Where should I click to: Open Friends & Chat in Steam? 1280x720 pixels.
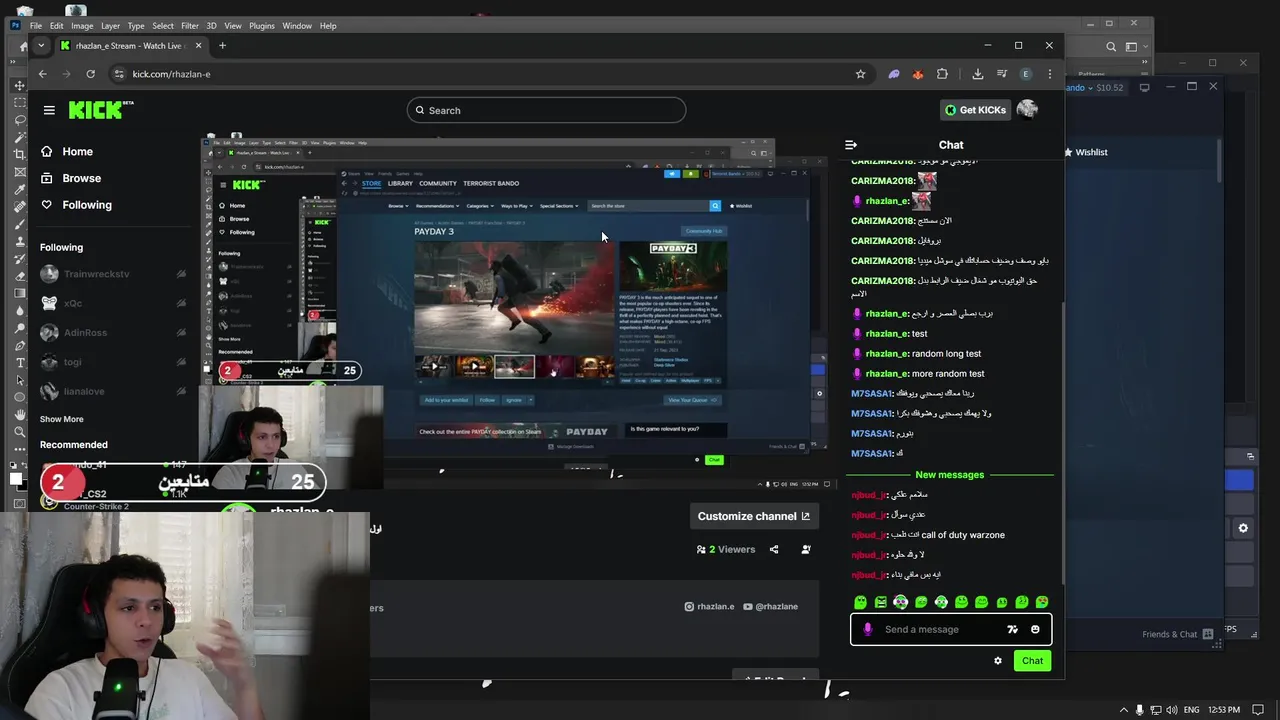coord(1177,634)
